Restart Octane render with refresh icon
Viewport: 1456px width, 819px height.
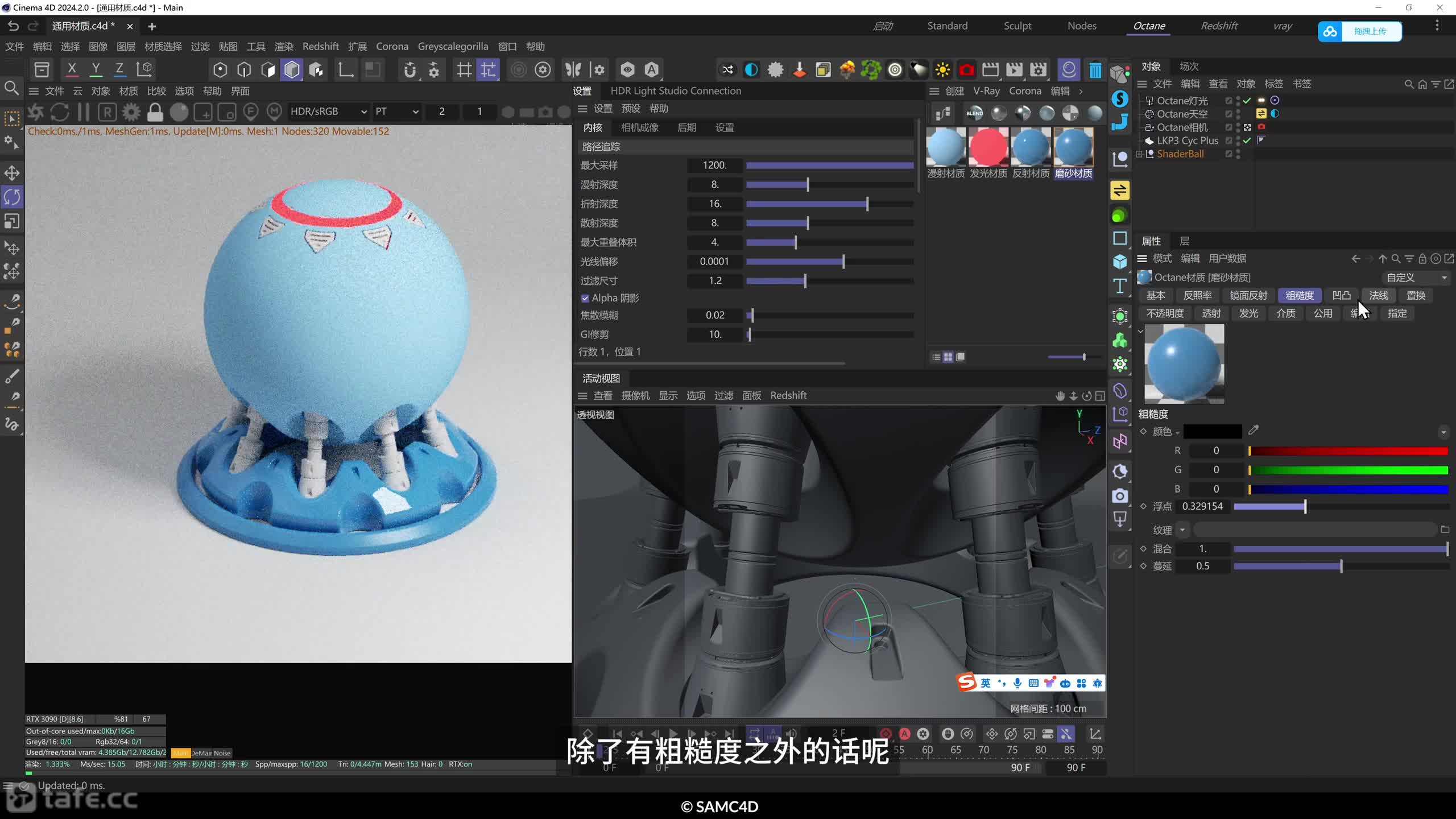[60, 112]
